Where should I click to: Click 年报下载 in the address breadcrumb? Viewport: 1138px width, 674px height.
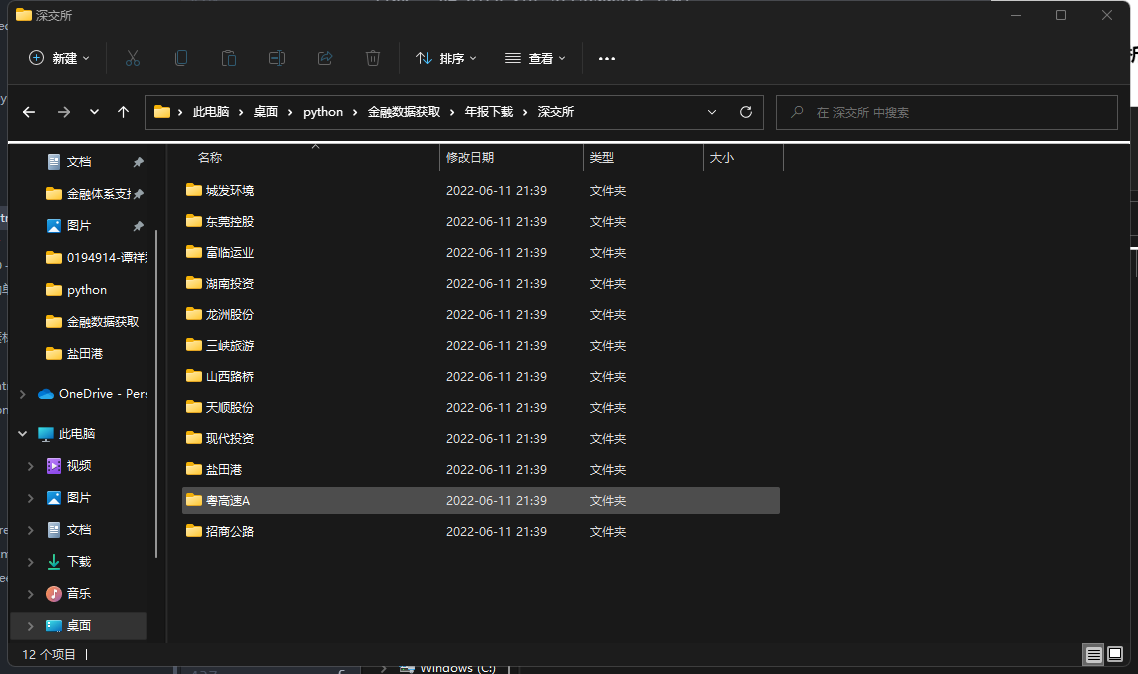(x=488, y=112)
